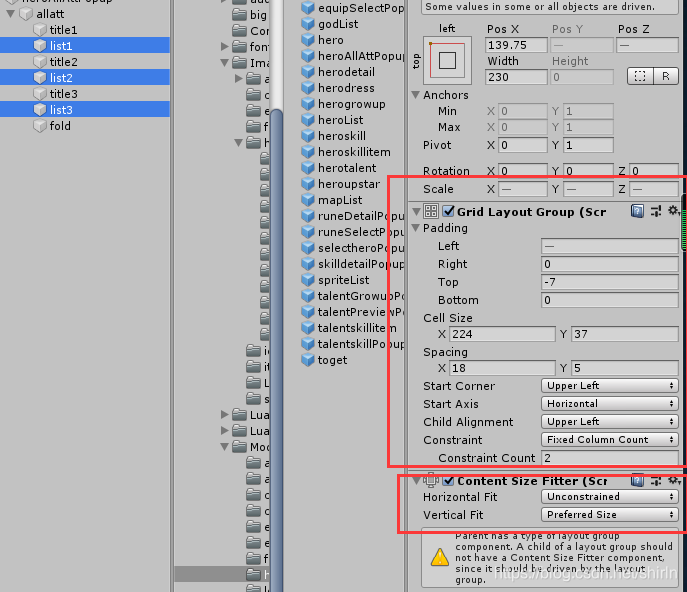Select the title1 object in hierarchy
Viewport: 687px width, 592px height.
(x=63, y=30)
